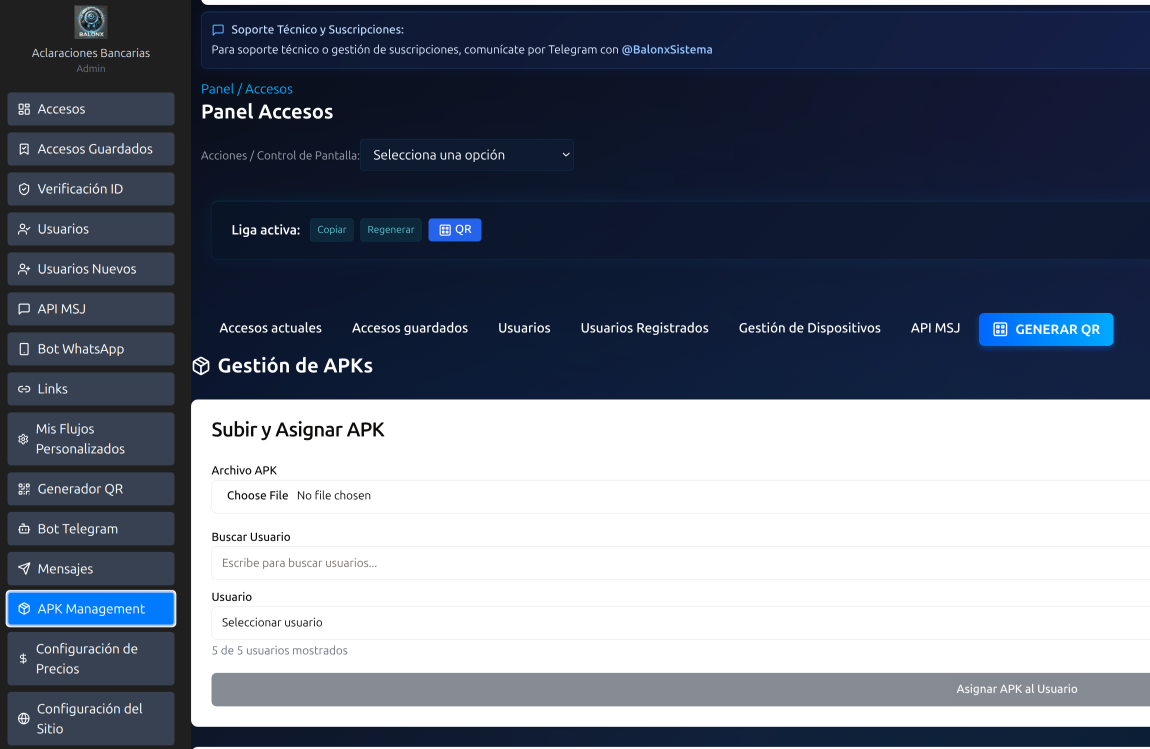
Task: Click Choose File for Archivo APK
Action: pos(257,496)
